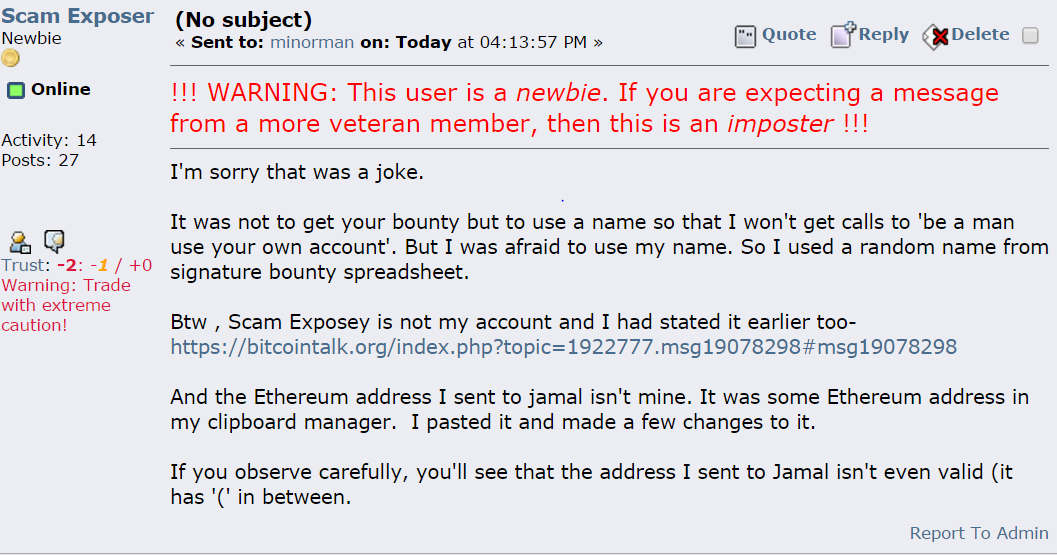This screenshot has height=555, width=1057.
Task: Click the speech bubble personal message icon
Action: point(54,241)
